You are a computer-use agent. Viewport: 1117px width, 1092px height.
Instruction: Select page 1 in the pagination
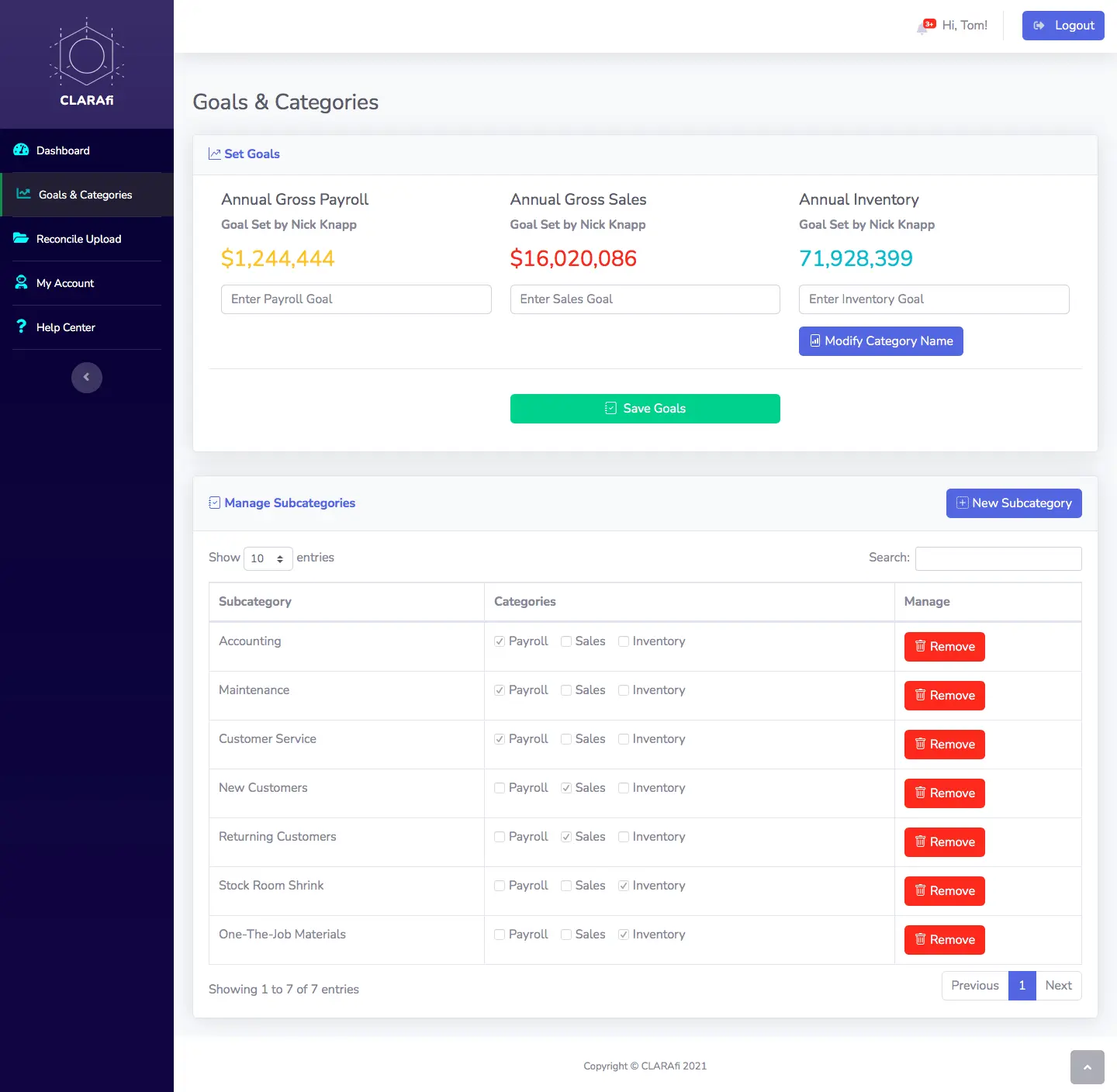click(x=1022, y=986)
